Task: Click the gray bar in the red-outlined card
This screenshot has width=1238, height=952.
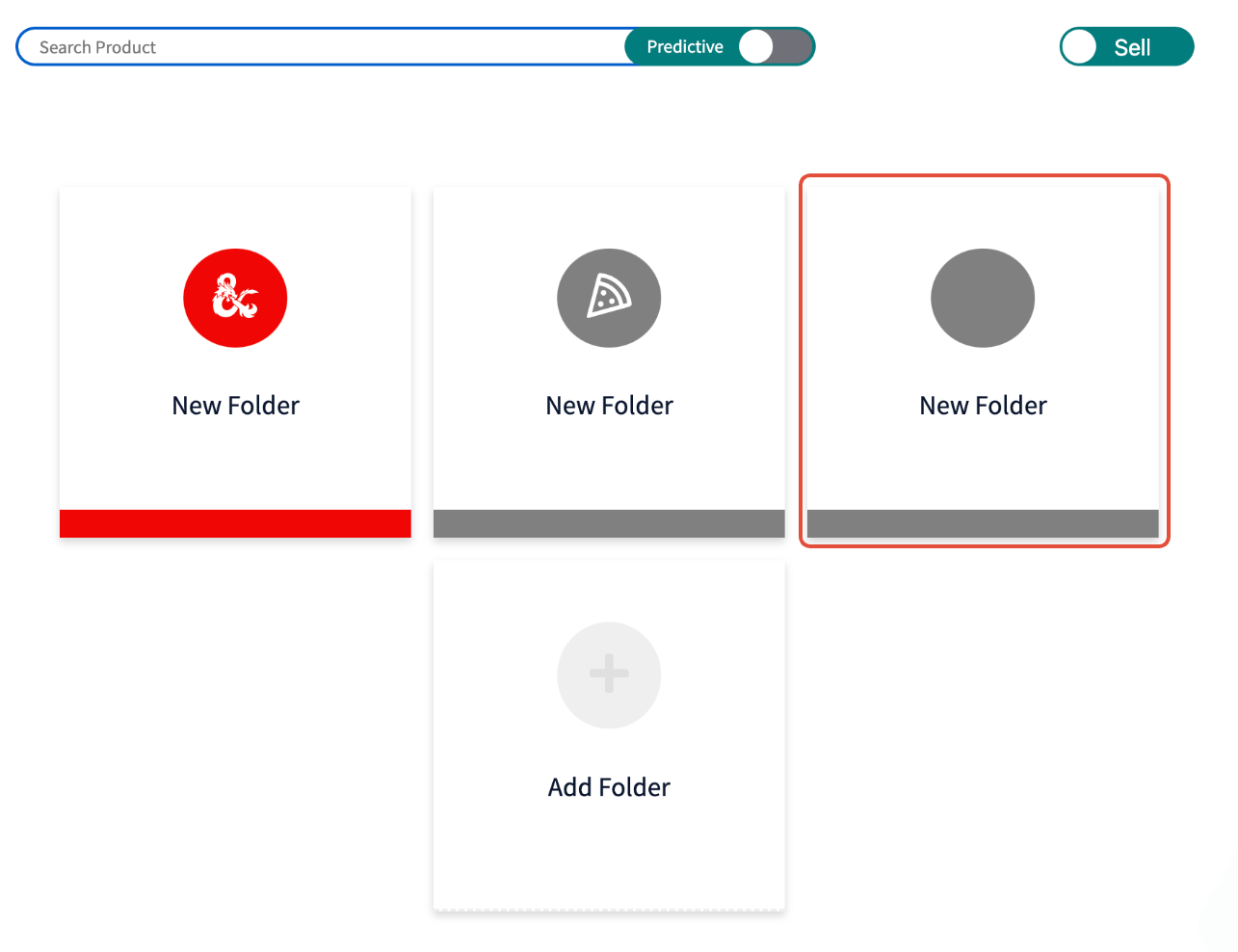Action: [x=983, y=523]
